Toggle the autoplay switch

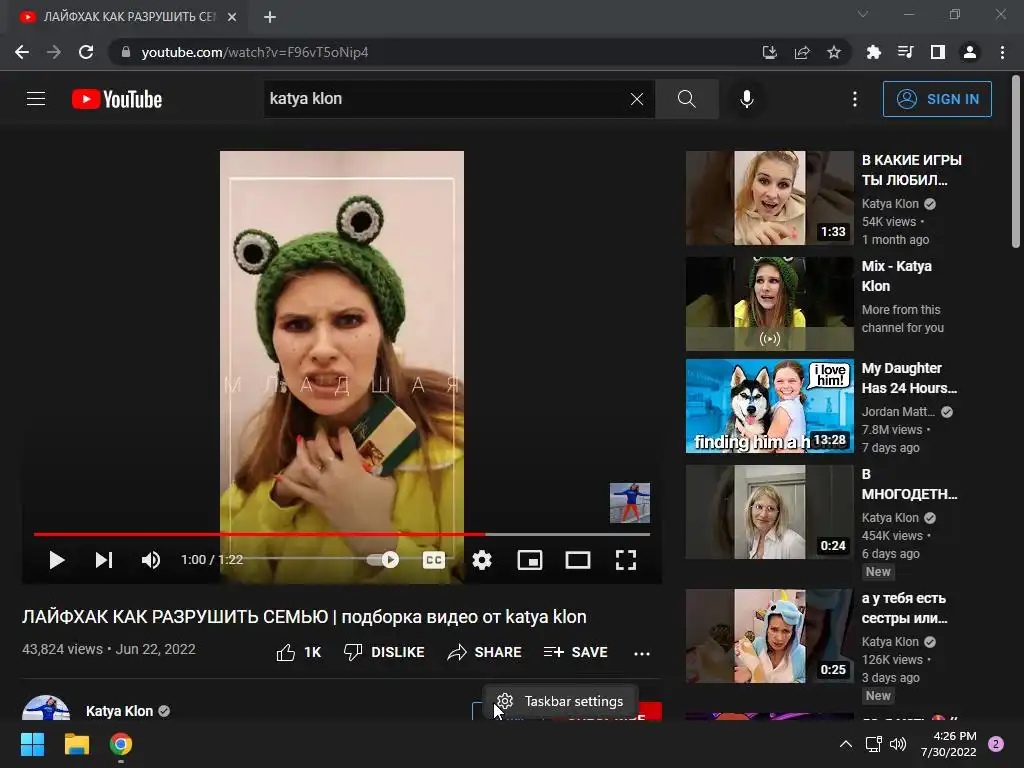383,560
